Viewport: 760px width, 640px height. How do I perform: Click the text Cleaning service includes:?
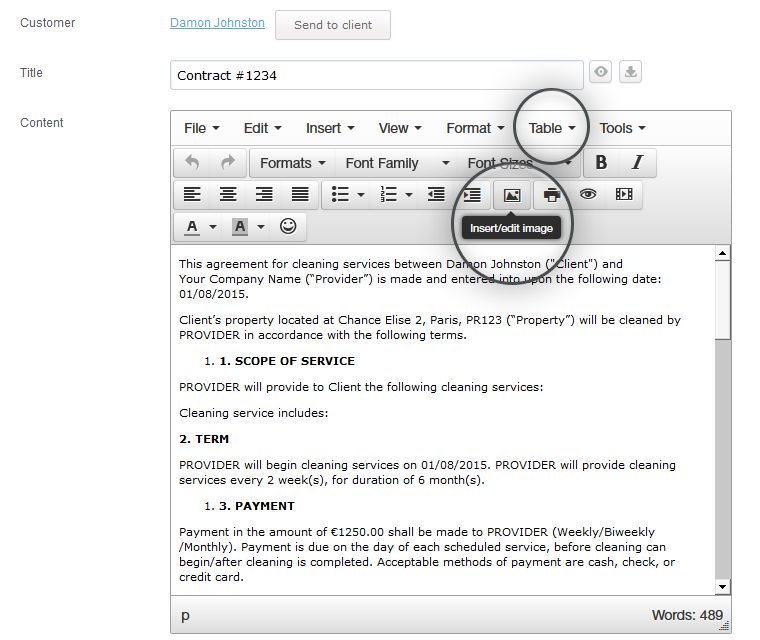pyautogui.click(x=253, y=413)
